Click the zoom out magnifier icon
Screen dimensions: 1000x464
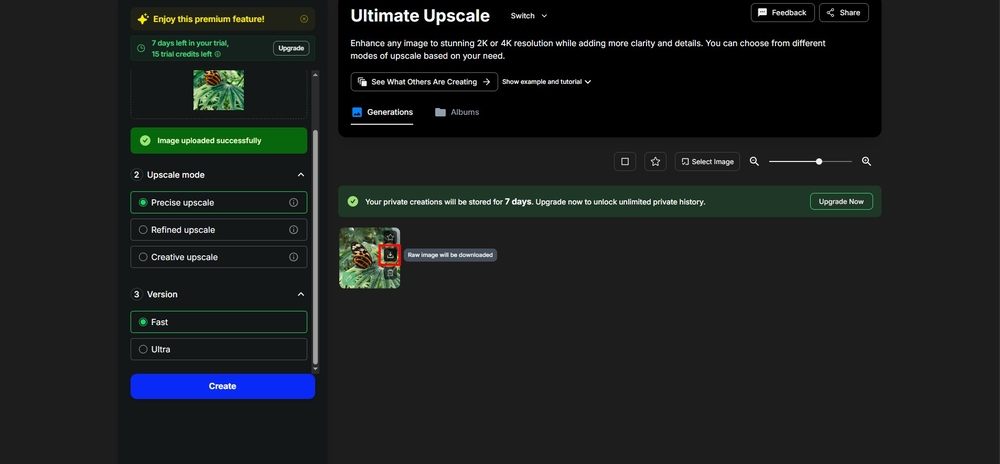tap(754, 162)
